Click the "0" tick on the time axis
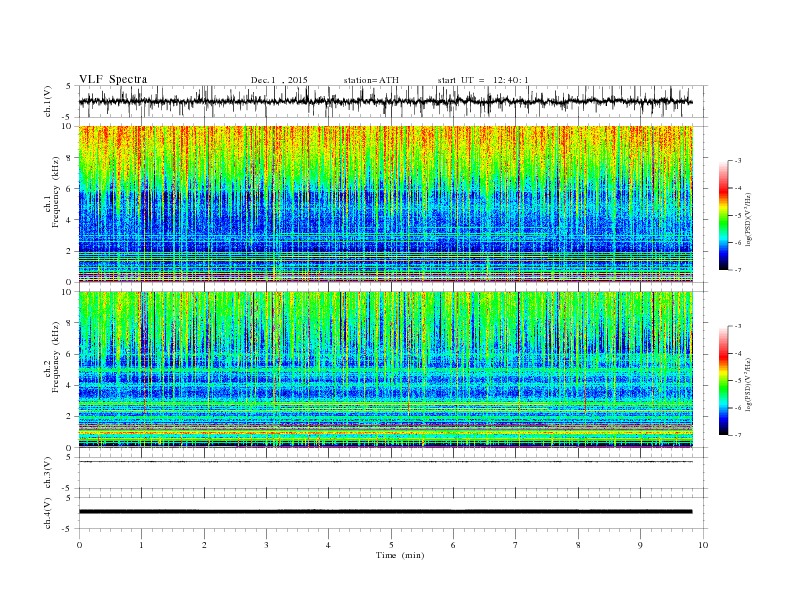This screenshot has height=612, width=792. [x=79, y=545]
